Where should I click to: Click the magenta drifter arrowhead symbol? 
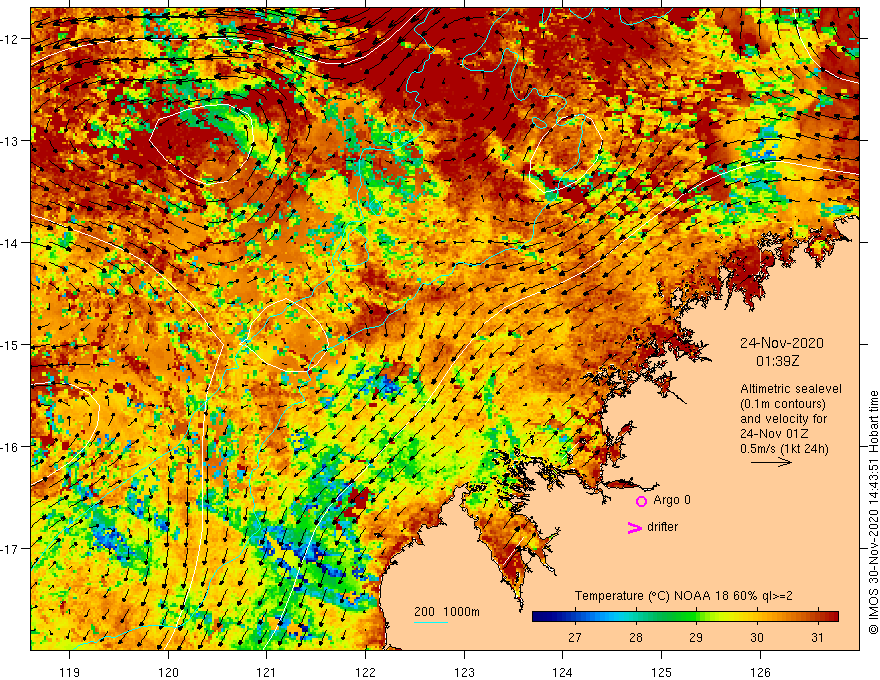[x=634, y=527]
